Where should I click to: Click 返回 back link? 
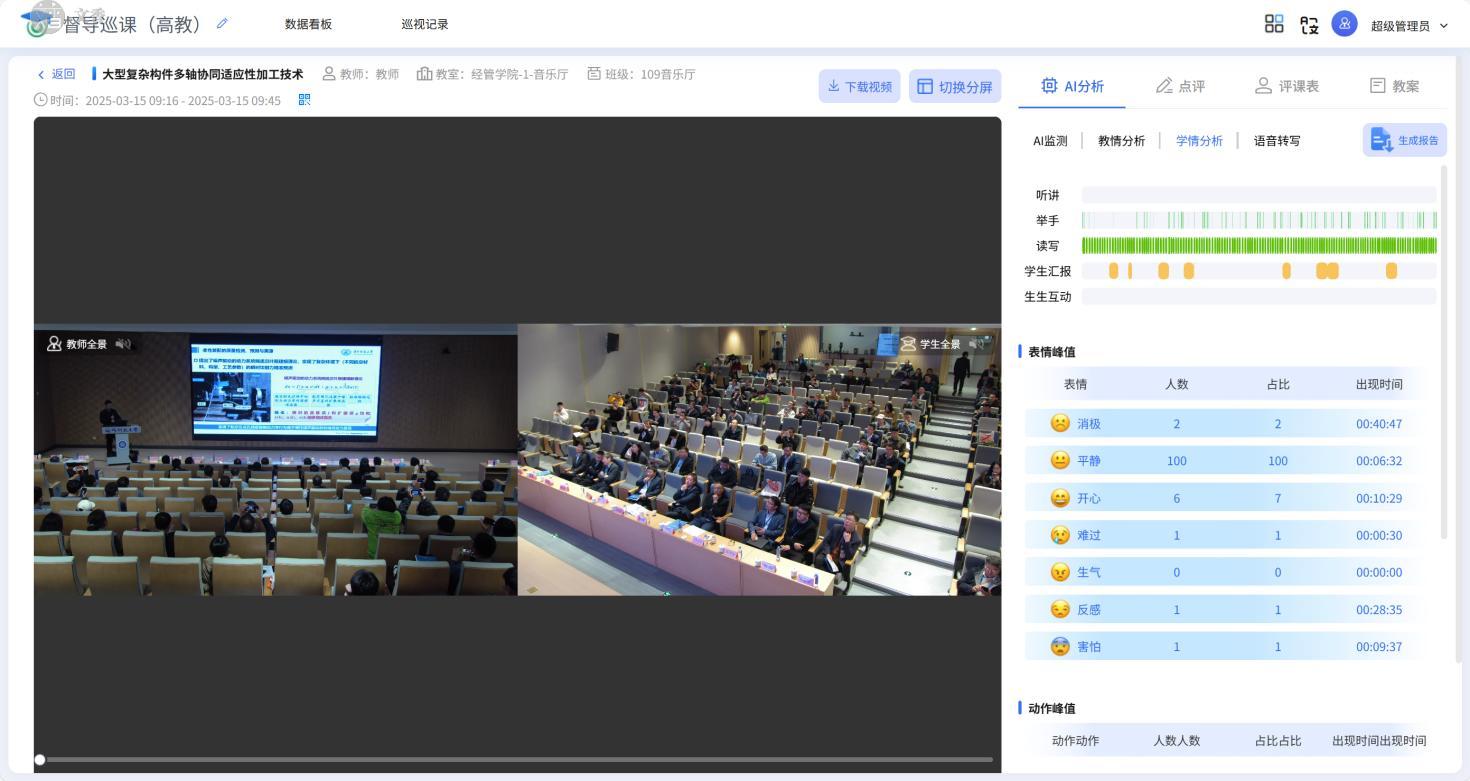pos(57,74)
